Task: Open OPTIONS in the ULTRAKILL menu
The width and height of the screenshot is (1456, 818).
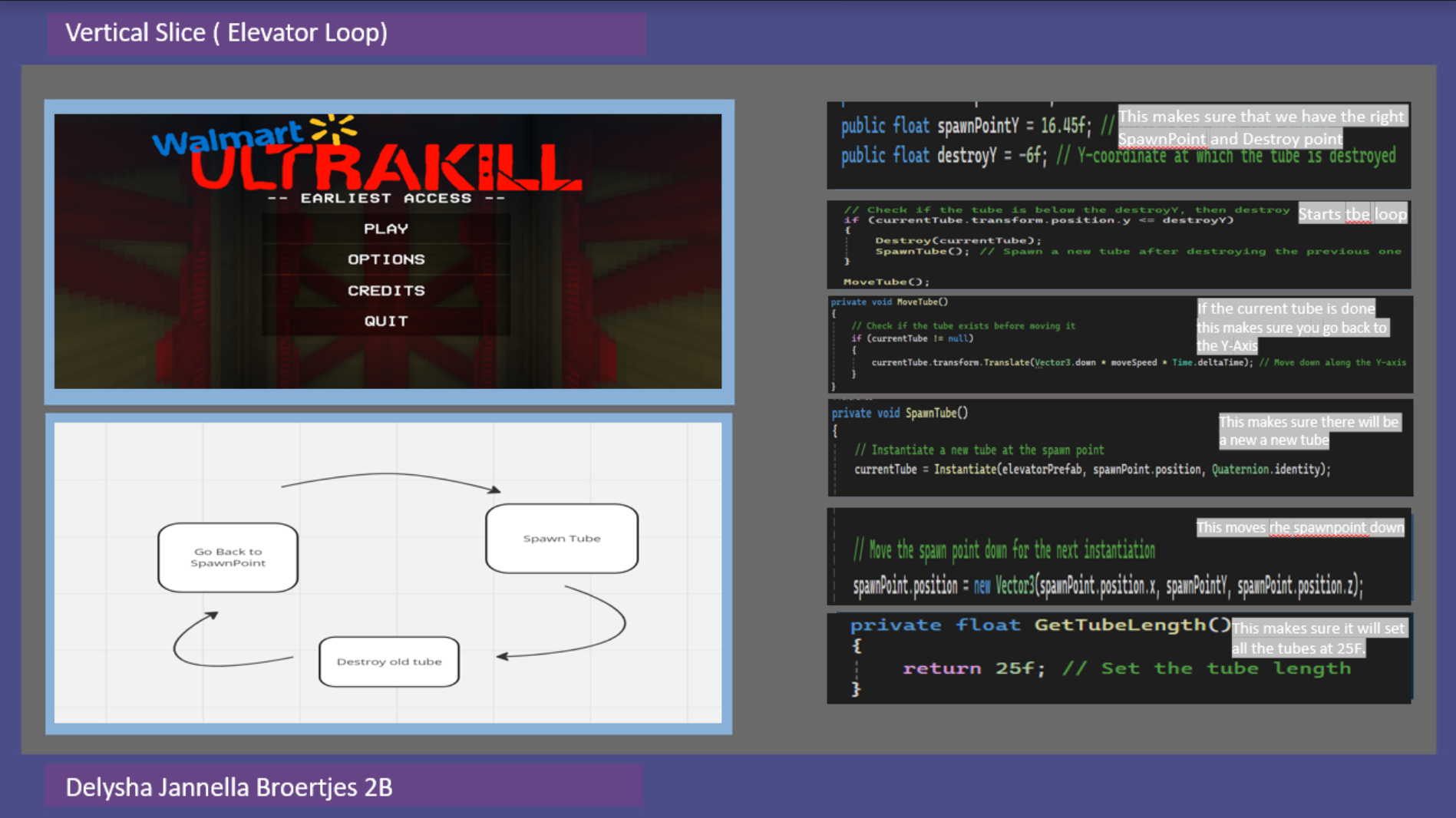Action: coord(386,259)
